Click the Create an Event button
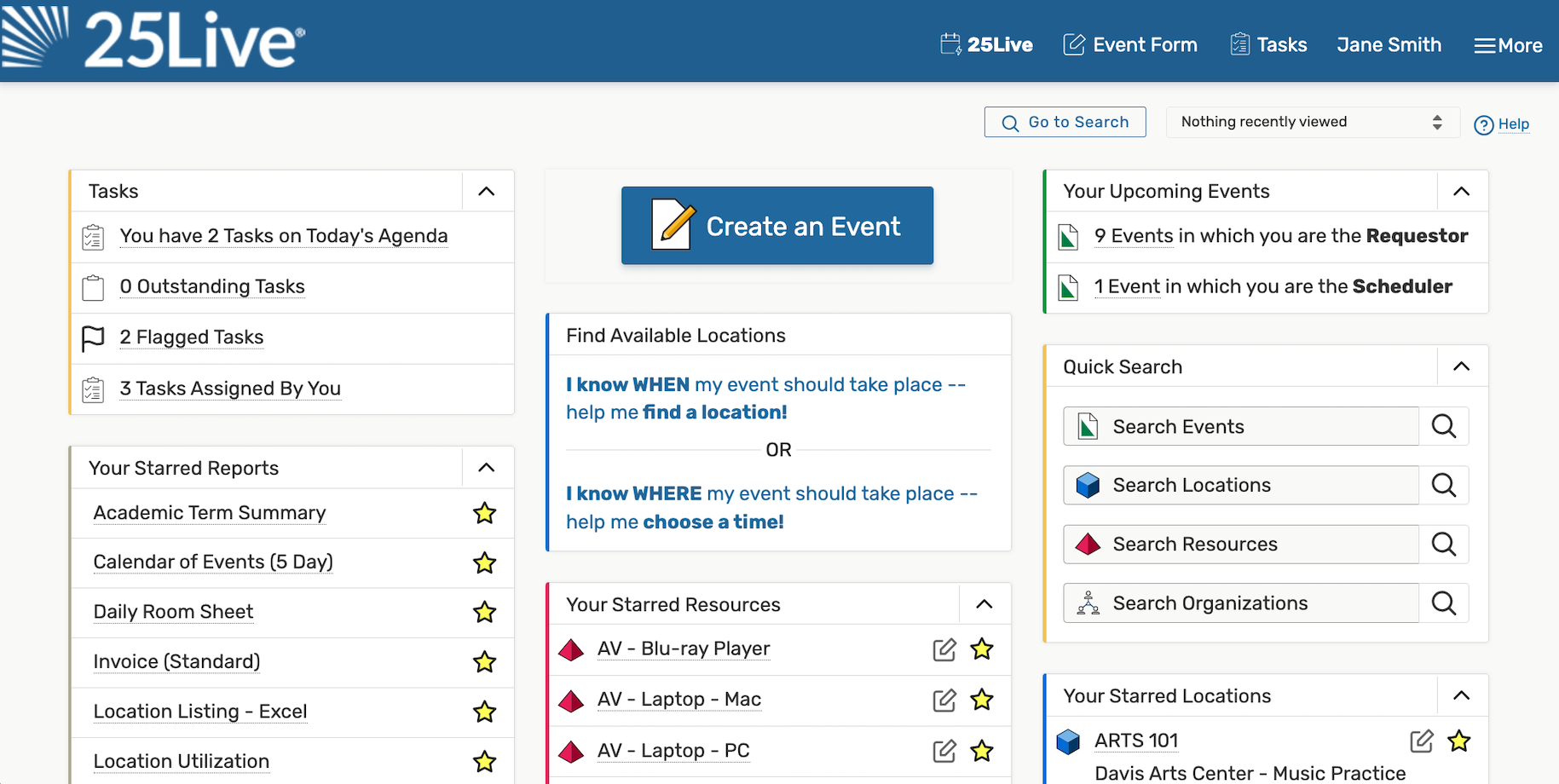The height and width of the screenshot is (784, 1559). coord(777,225)
